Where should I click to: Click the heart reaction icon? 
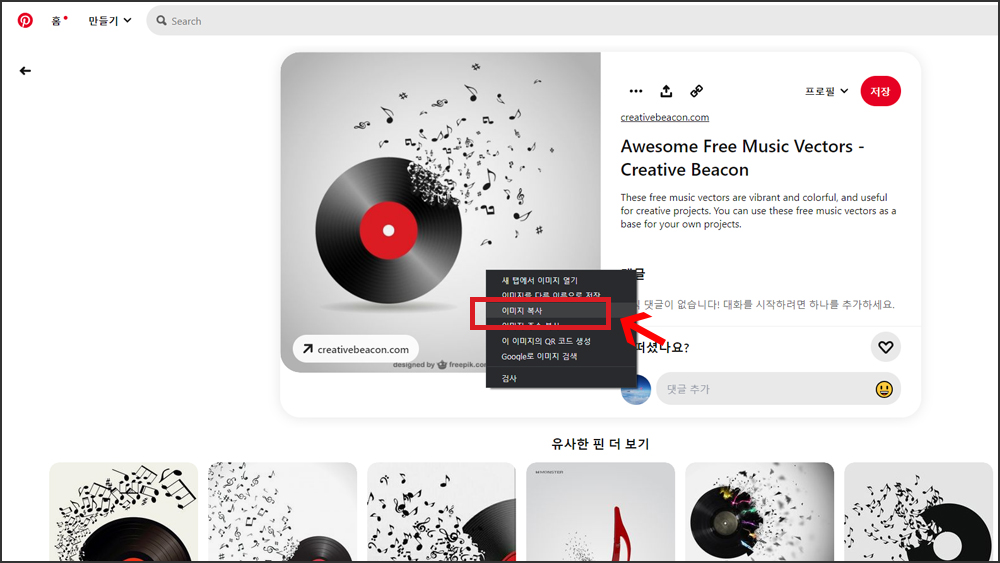tap(885, 347)
